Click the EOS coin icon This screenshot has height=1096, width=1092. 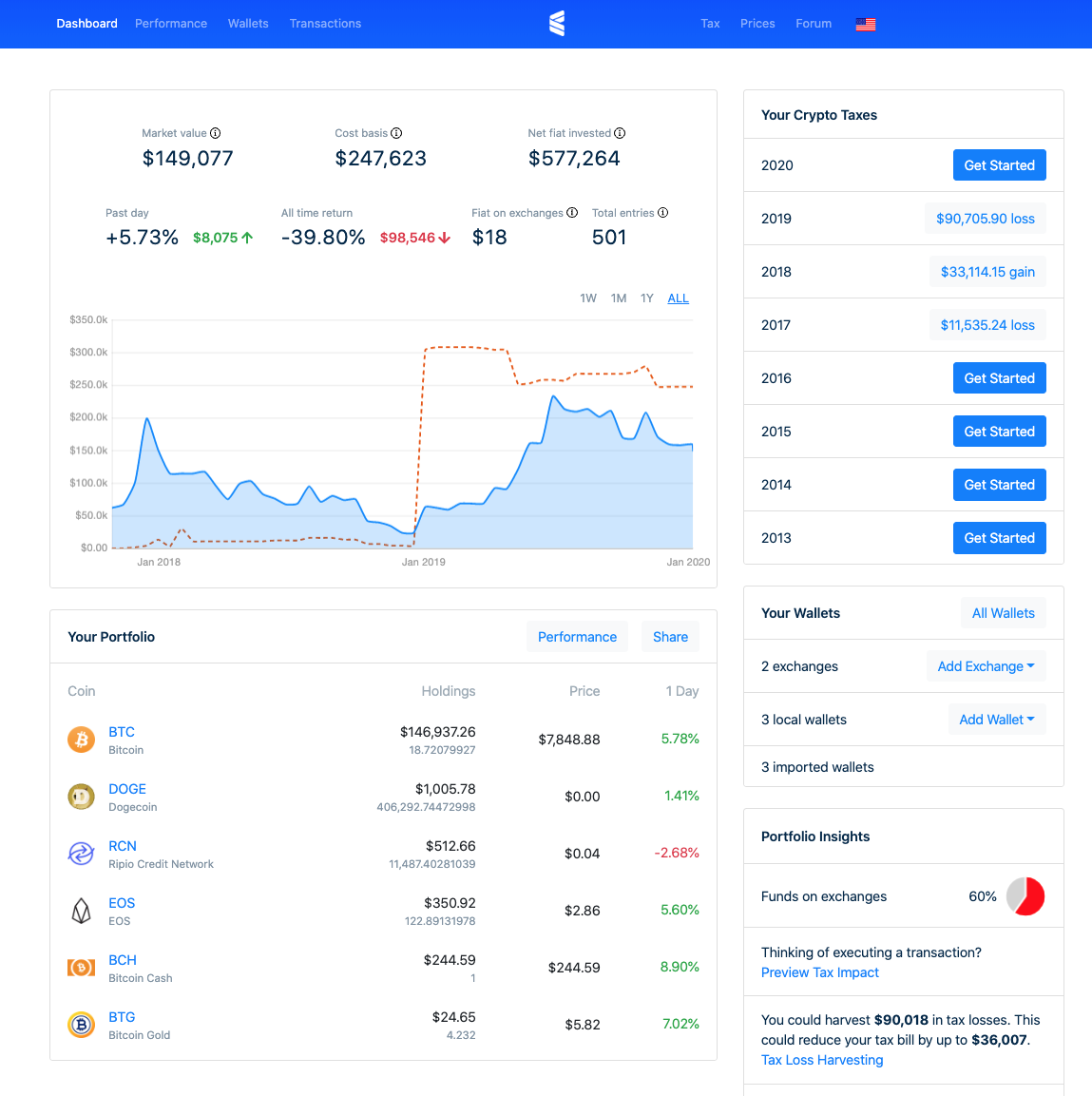[x=81, y=911]
